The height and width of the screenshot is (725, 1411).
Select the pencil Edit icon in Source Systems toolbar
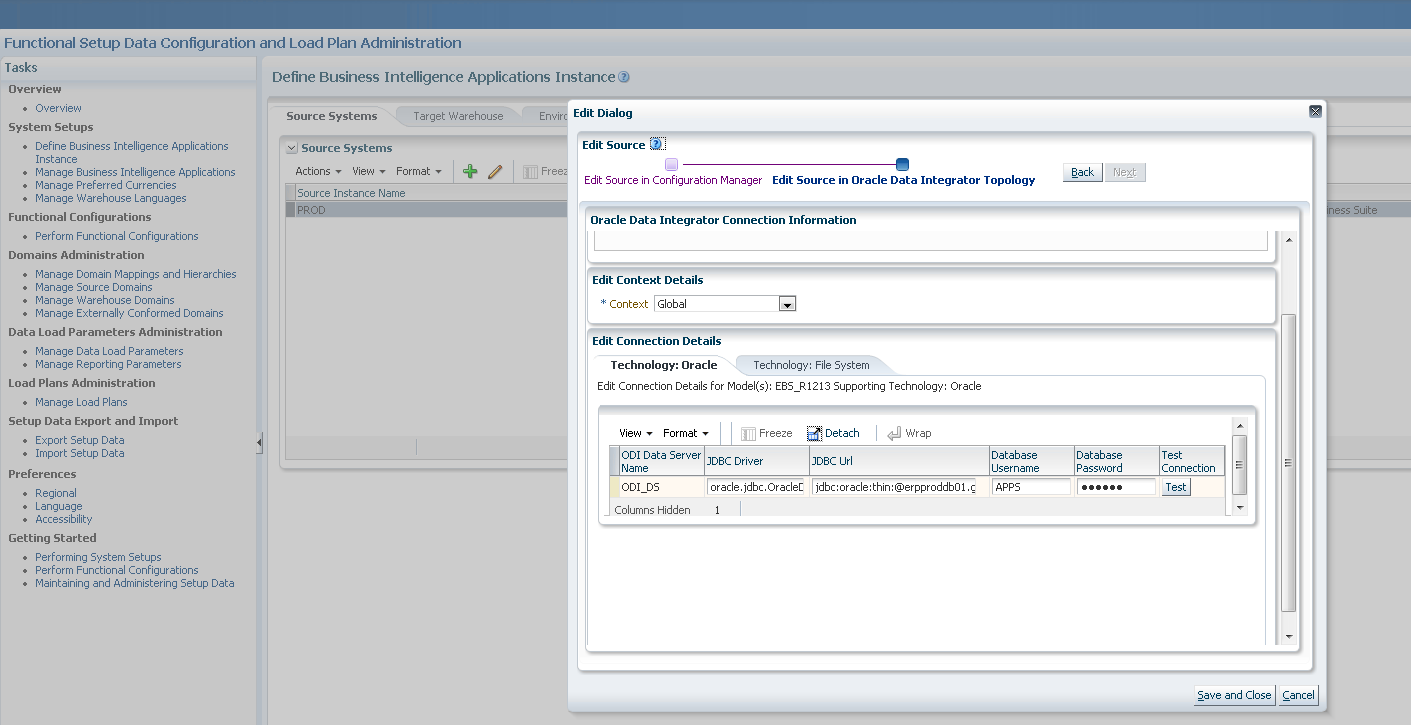[x=495, y=171]
